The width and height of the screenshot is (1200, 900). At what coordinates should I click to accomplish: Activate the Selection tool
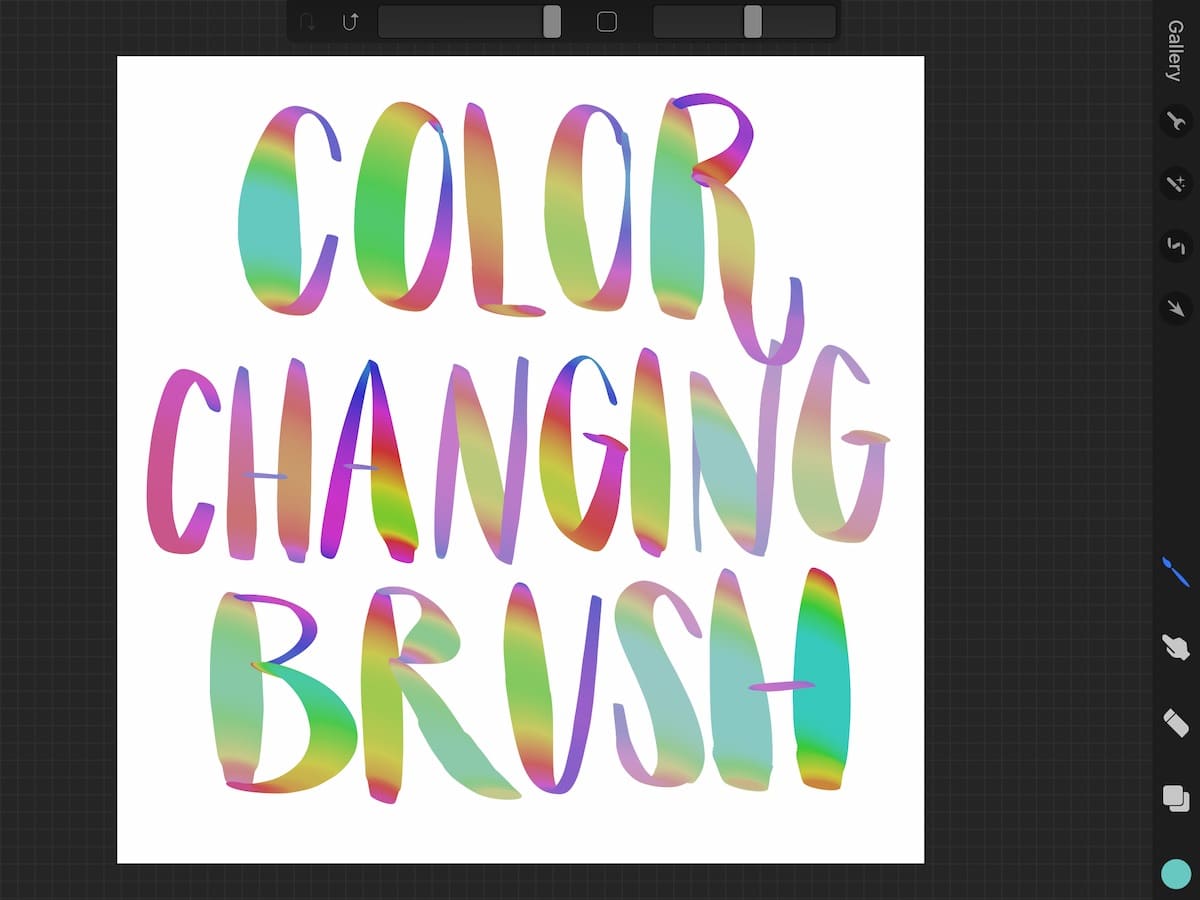point(1176,244)
